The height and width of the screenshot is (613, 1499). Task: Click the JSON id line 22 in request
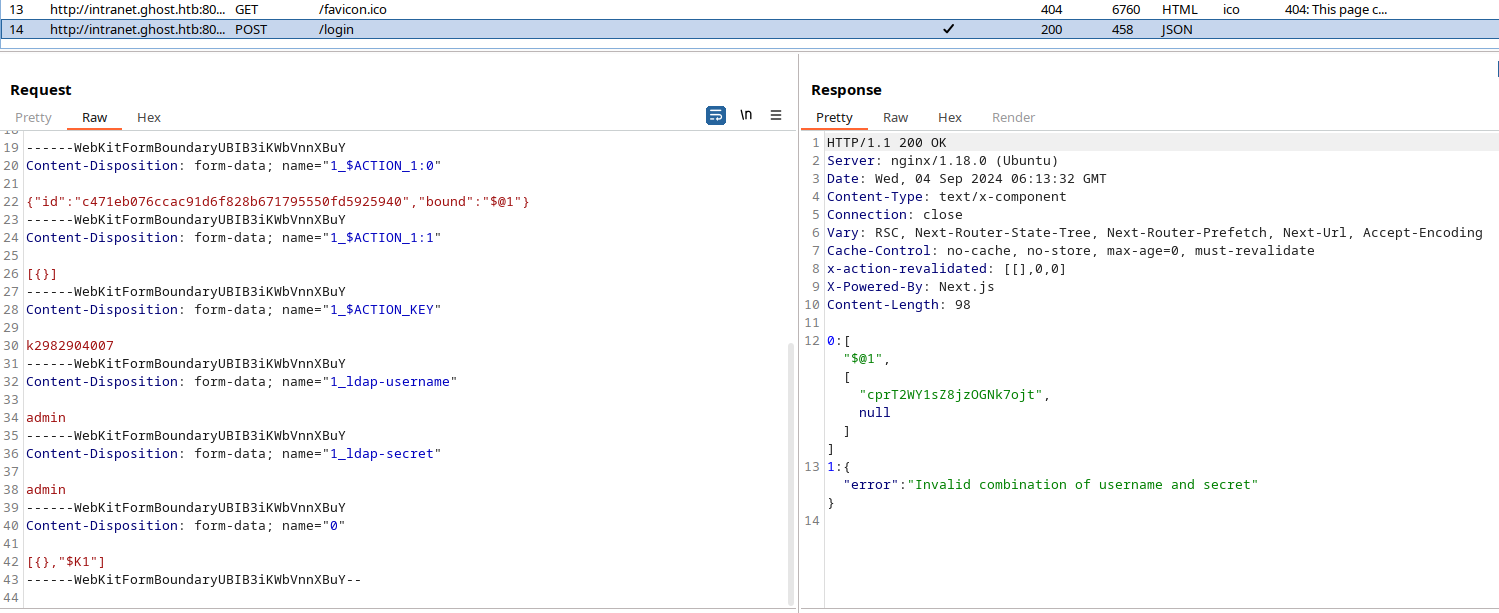pos(278,202)
